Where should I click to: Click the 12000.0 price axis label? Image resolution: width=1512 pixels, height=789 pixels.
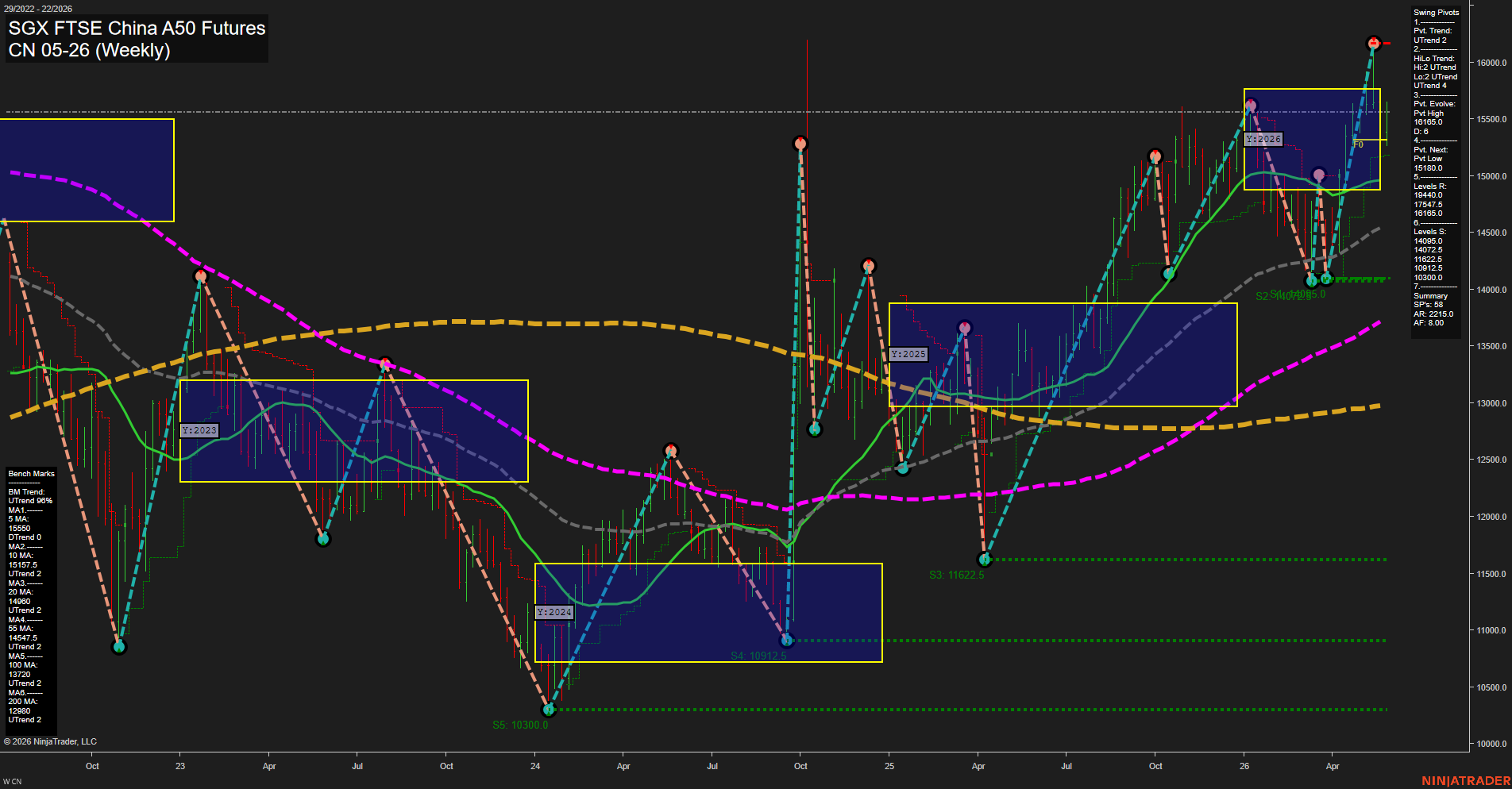[1491, 517]
